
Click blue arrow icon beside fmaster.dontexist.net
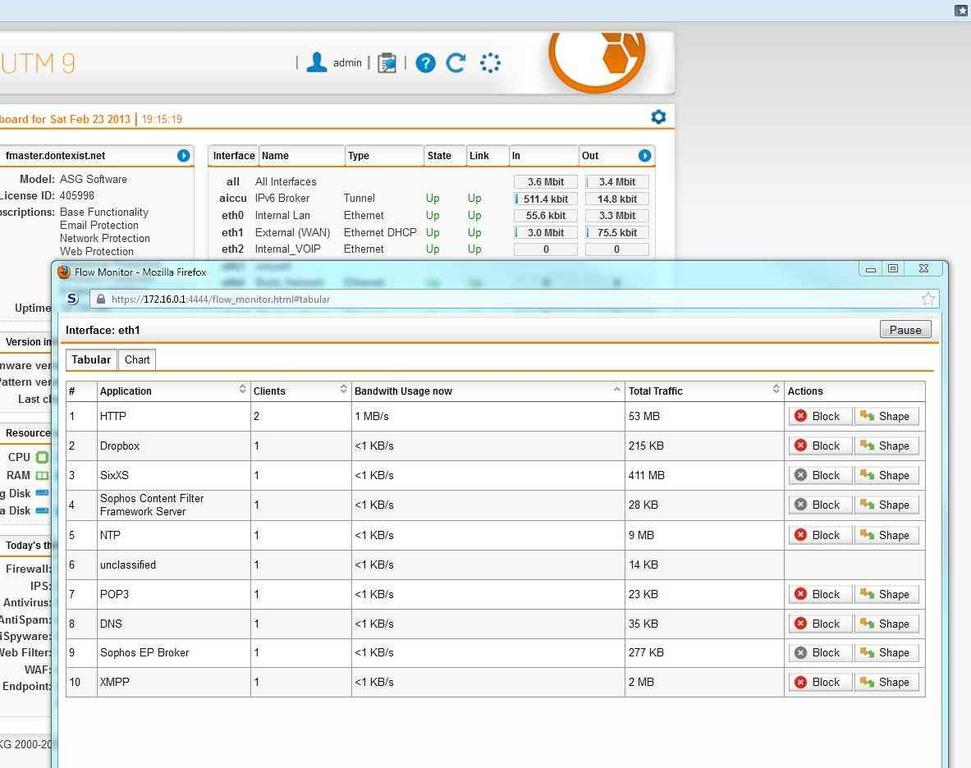[183, 155]
